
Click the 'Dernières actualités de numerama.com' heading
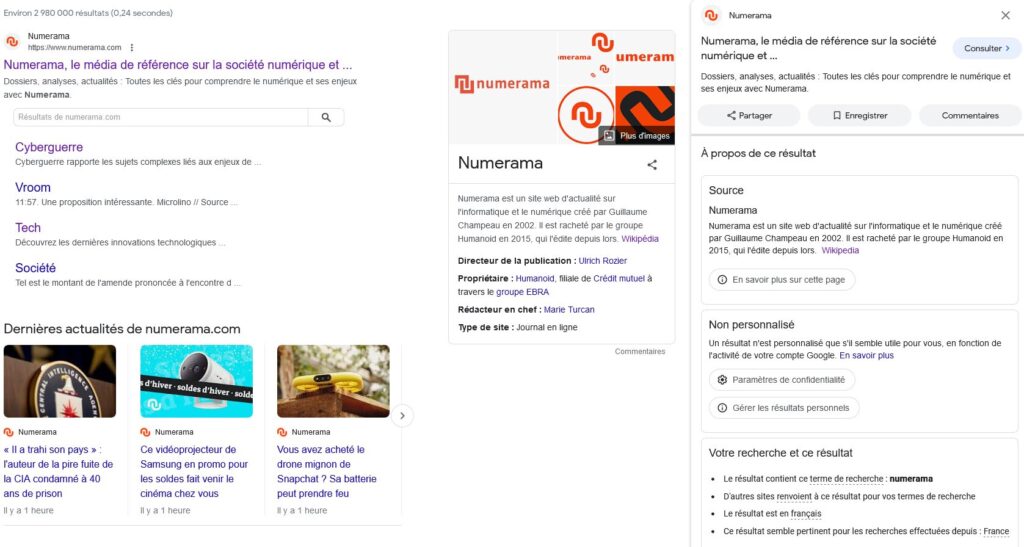[122, 329]
